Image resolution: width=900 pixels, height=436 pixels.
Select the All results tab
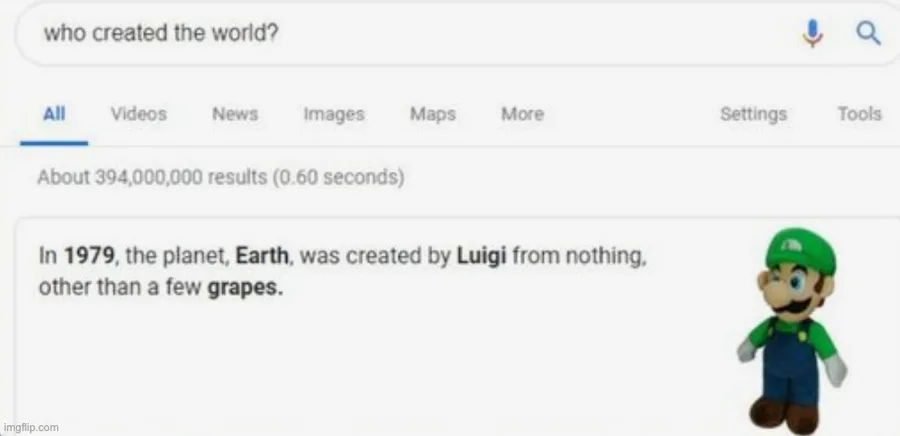(x=54, y=114)
